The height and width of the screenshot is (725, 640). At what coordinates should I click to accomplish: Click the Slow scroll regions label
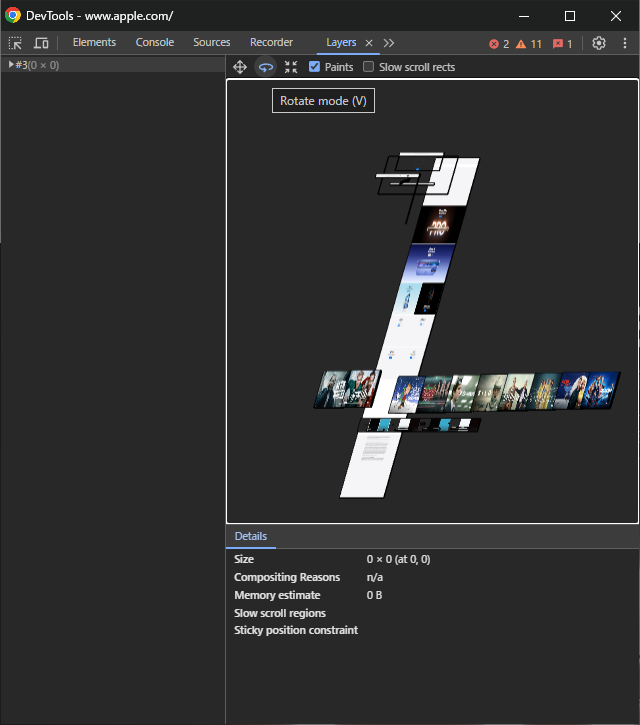pyautogui.click(x=280, y=613)
